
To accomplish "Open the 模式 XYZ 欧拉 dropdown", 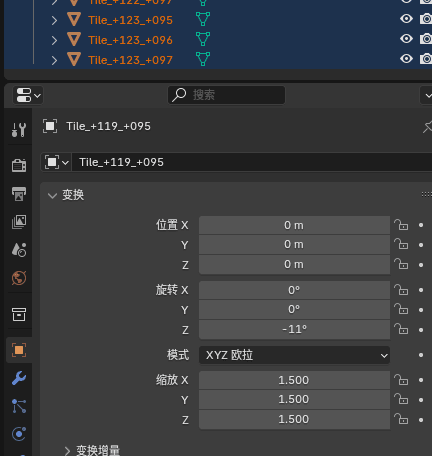I will [294, 355].
